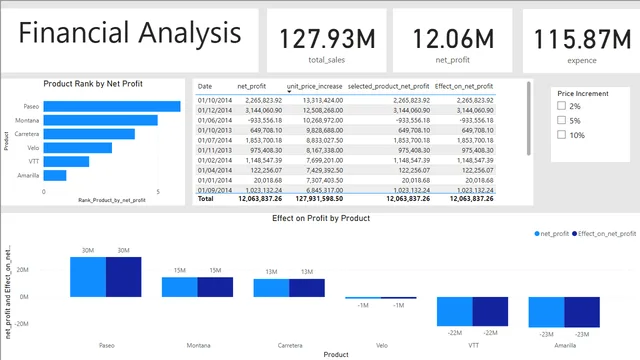The image size is (640, 360).
Task: Click the Product Rank by Net Profit title
Action: 93,84
